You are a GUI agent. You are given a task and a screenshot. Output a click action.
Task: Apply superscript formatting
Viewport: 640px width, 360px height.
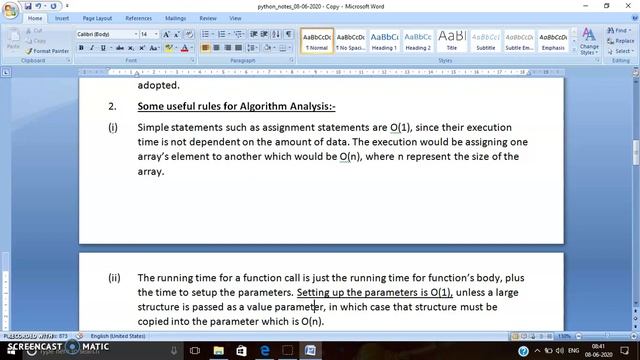pyautogui.click(x=142, y=48)
